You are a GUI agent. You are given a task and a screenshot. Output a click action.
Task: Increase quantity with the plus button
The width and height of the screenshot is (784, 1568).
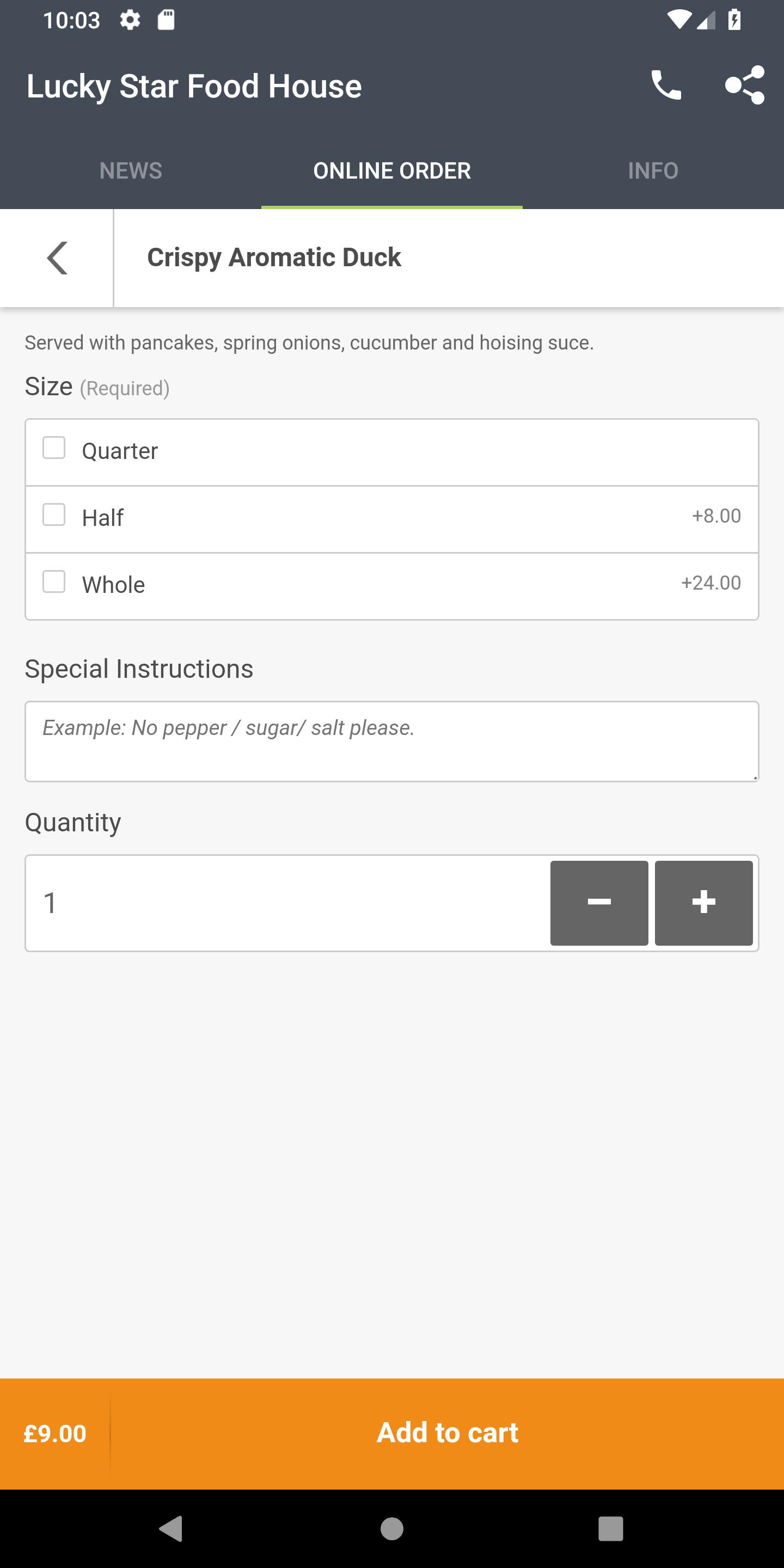[x=703, y=903]
